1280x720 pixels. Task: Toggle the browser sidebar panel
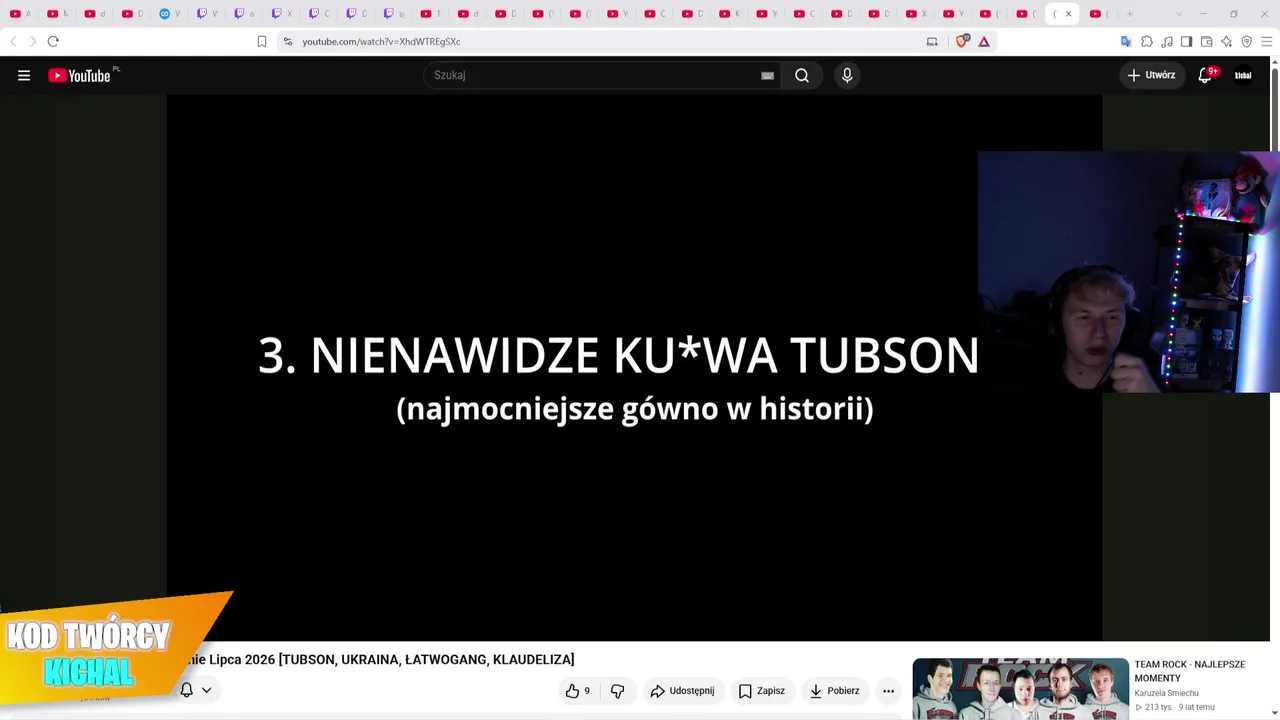click(x=1186, y=41)
